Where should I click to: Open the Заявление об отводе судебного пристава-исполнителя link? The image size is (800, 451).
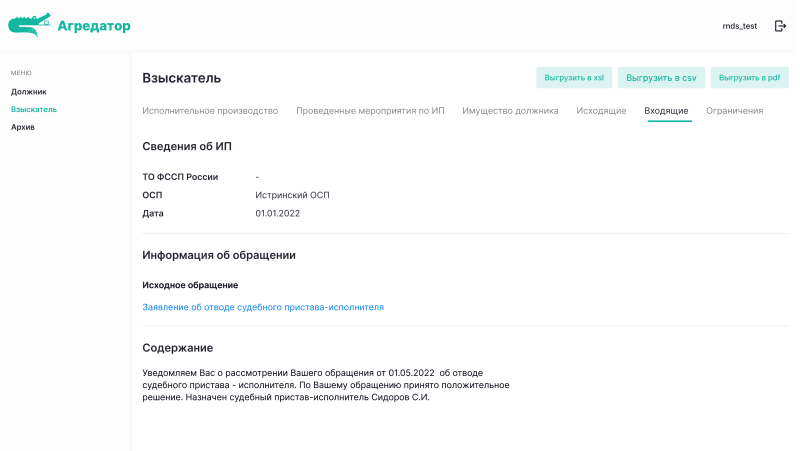[263, 307]
